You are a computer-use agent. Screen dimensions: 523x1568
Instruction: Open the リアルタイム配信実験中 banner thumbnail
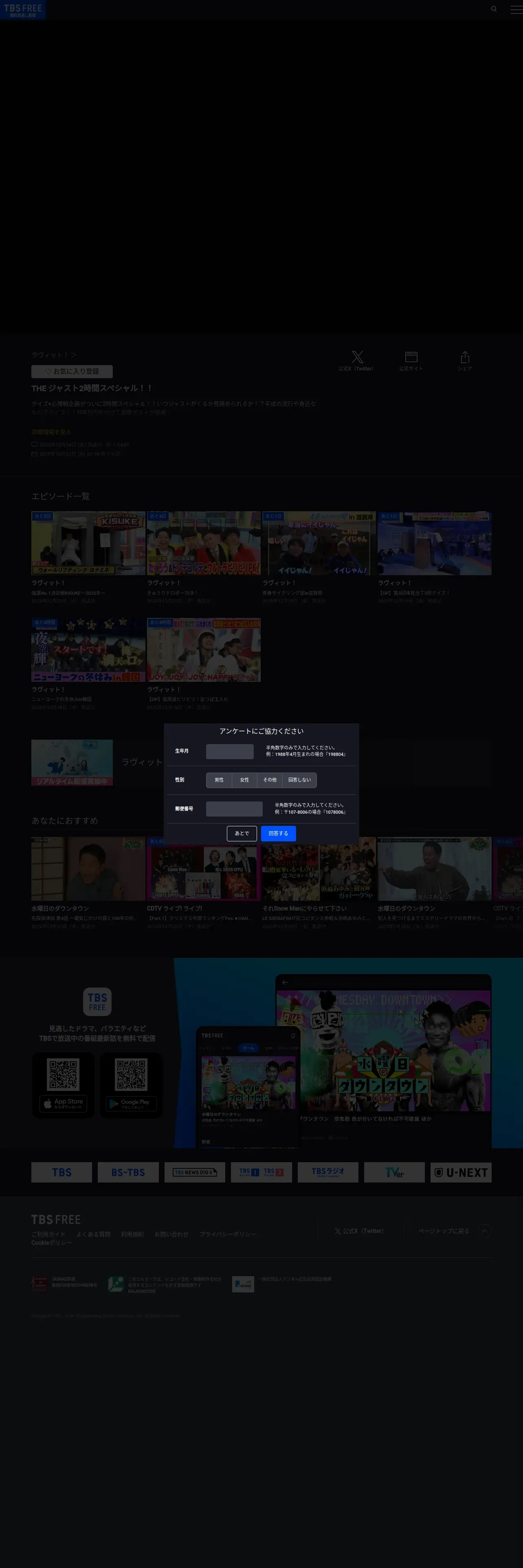click(72, 763)
